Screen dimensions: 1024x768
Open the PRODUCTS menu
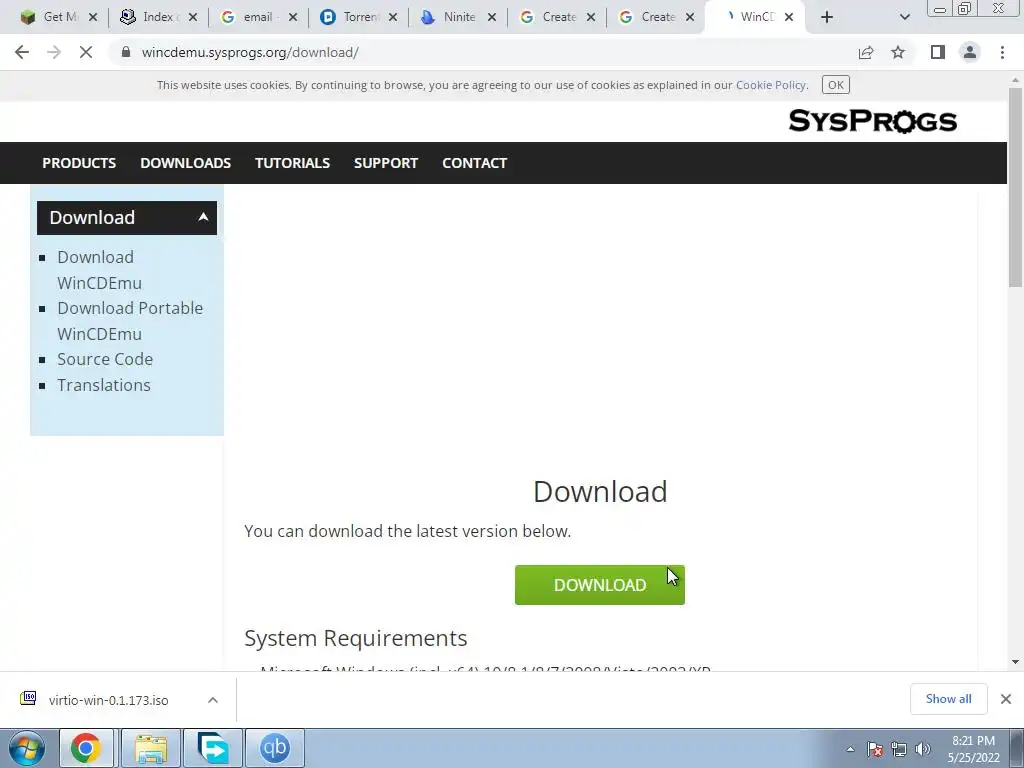pos(79,163)
